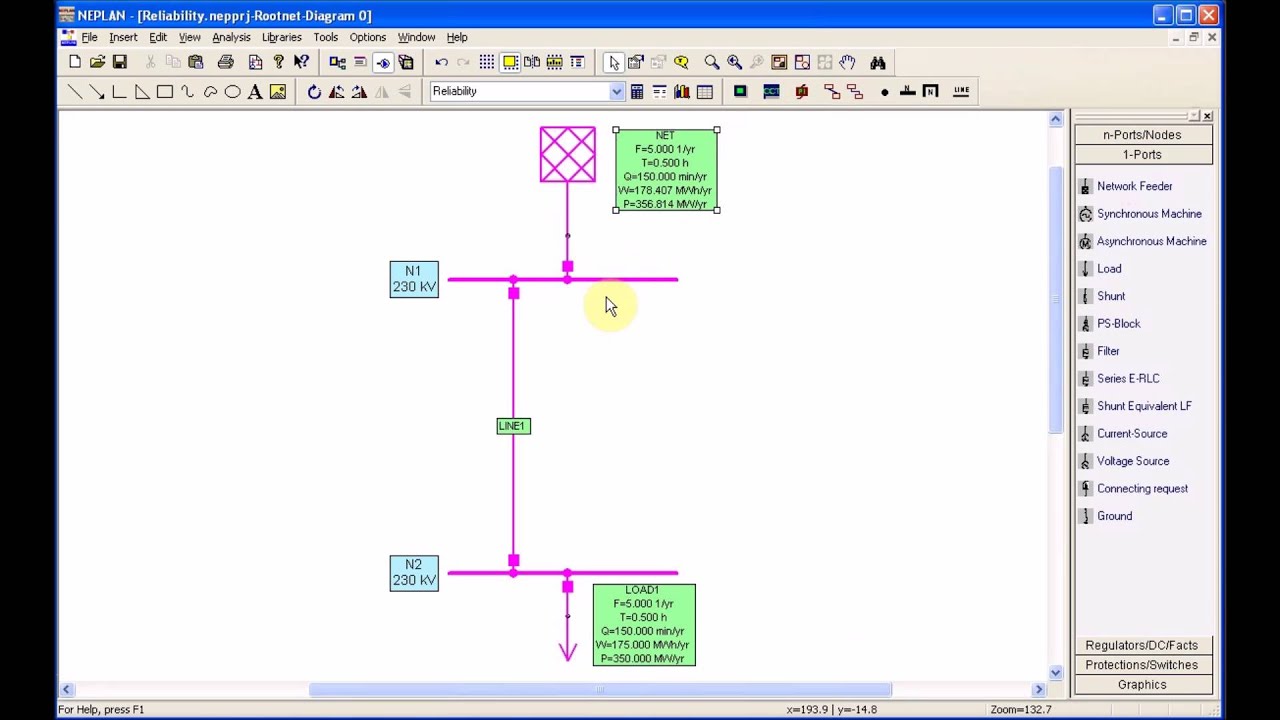
Task: Select the straight line drawing tool
Action: 75,91
